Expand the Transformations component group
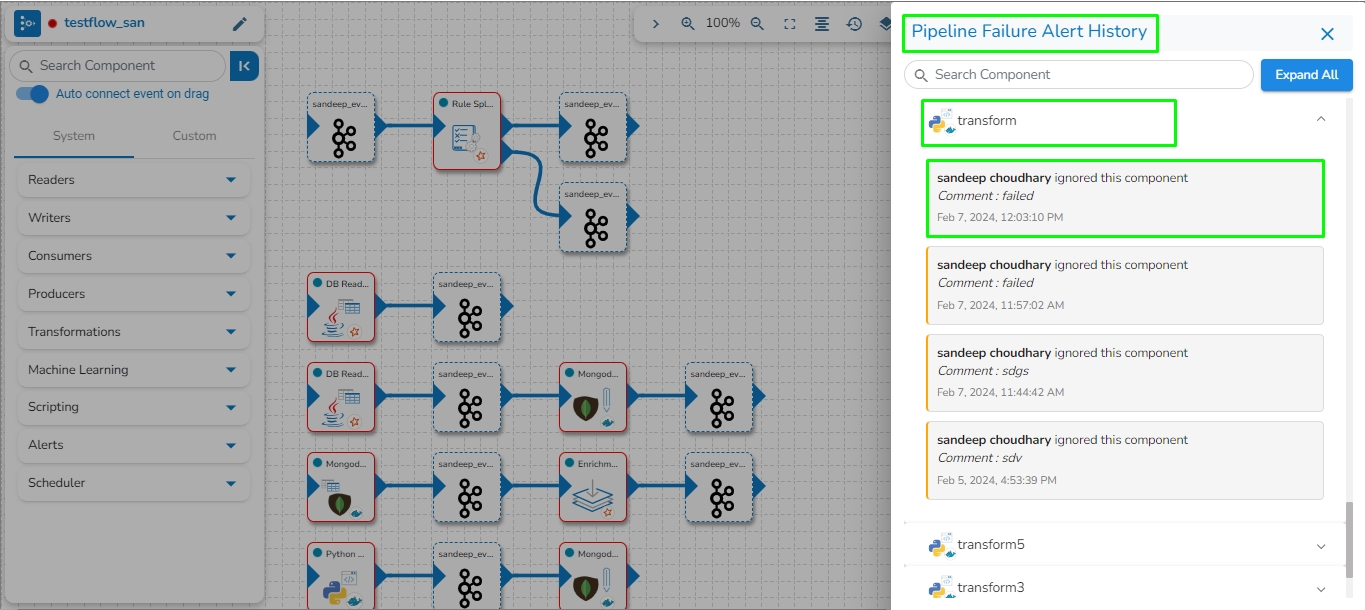This screenshot has width=1365, height=610. [134, 332]
